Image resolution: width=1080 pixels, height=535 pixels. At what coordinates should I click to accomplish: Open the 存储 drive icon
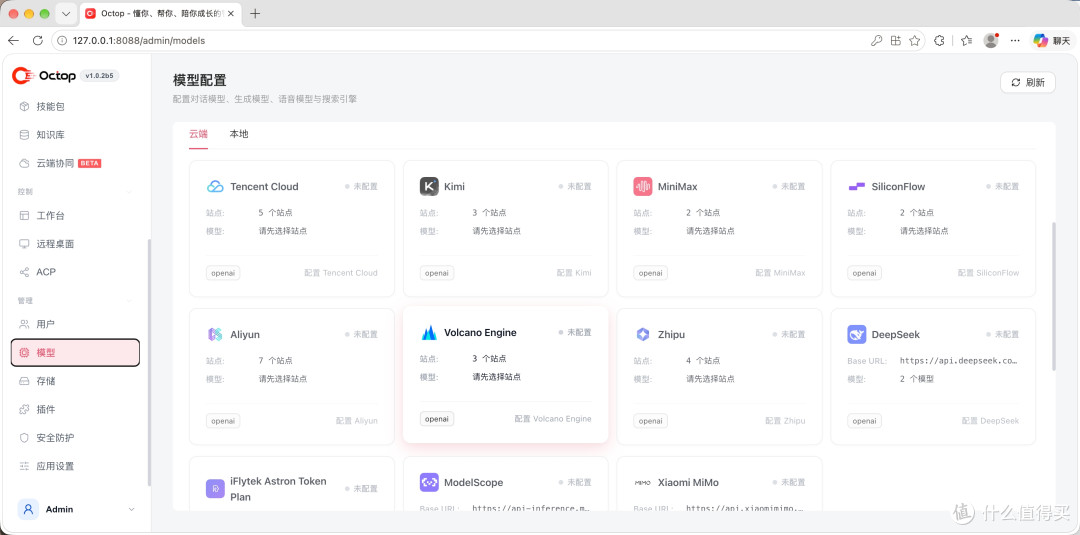(x=24, y=381)
